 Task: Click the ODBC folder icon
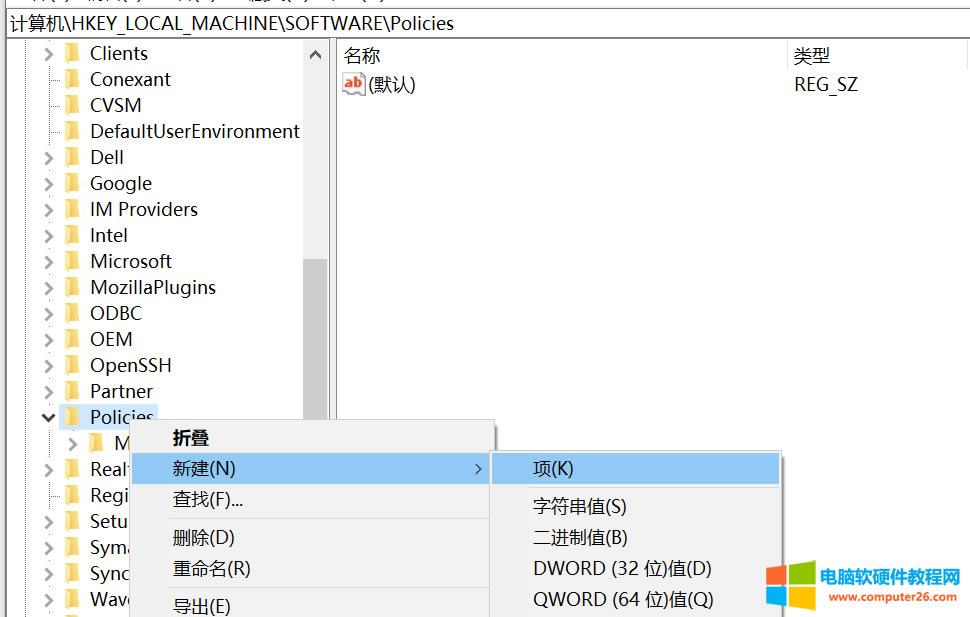pos(72,314)
